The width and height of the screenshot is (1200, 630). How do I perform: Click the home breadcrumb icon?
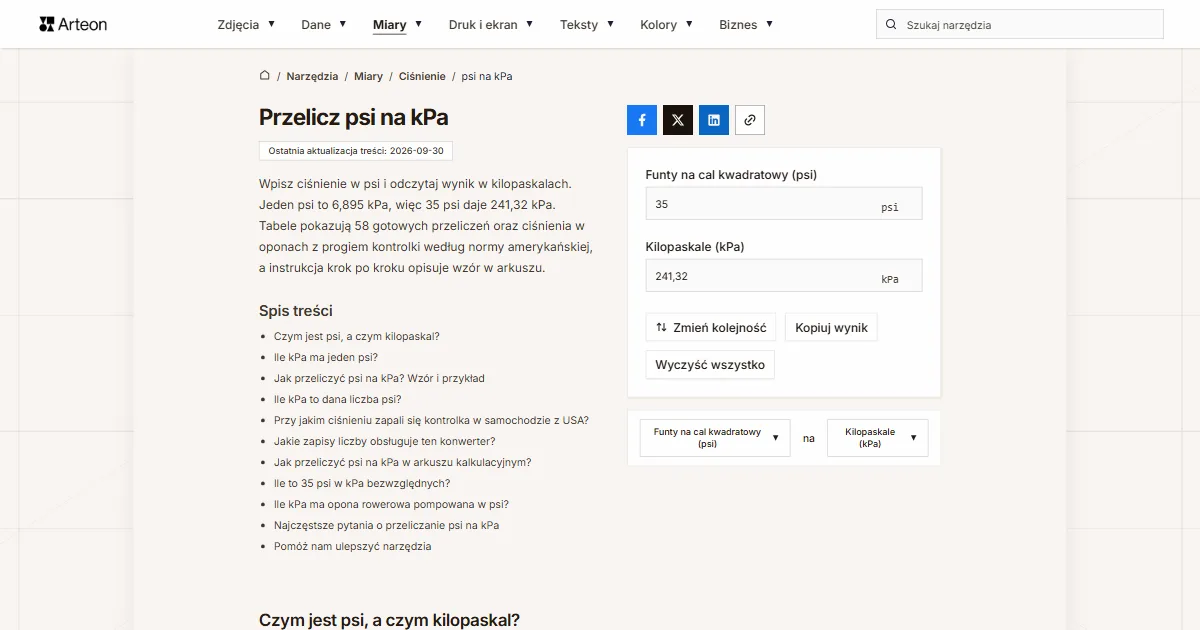point(265,75)
